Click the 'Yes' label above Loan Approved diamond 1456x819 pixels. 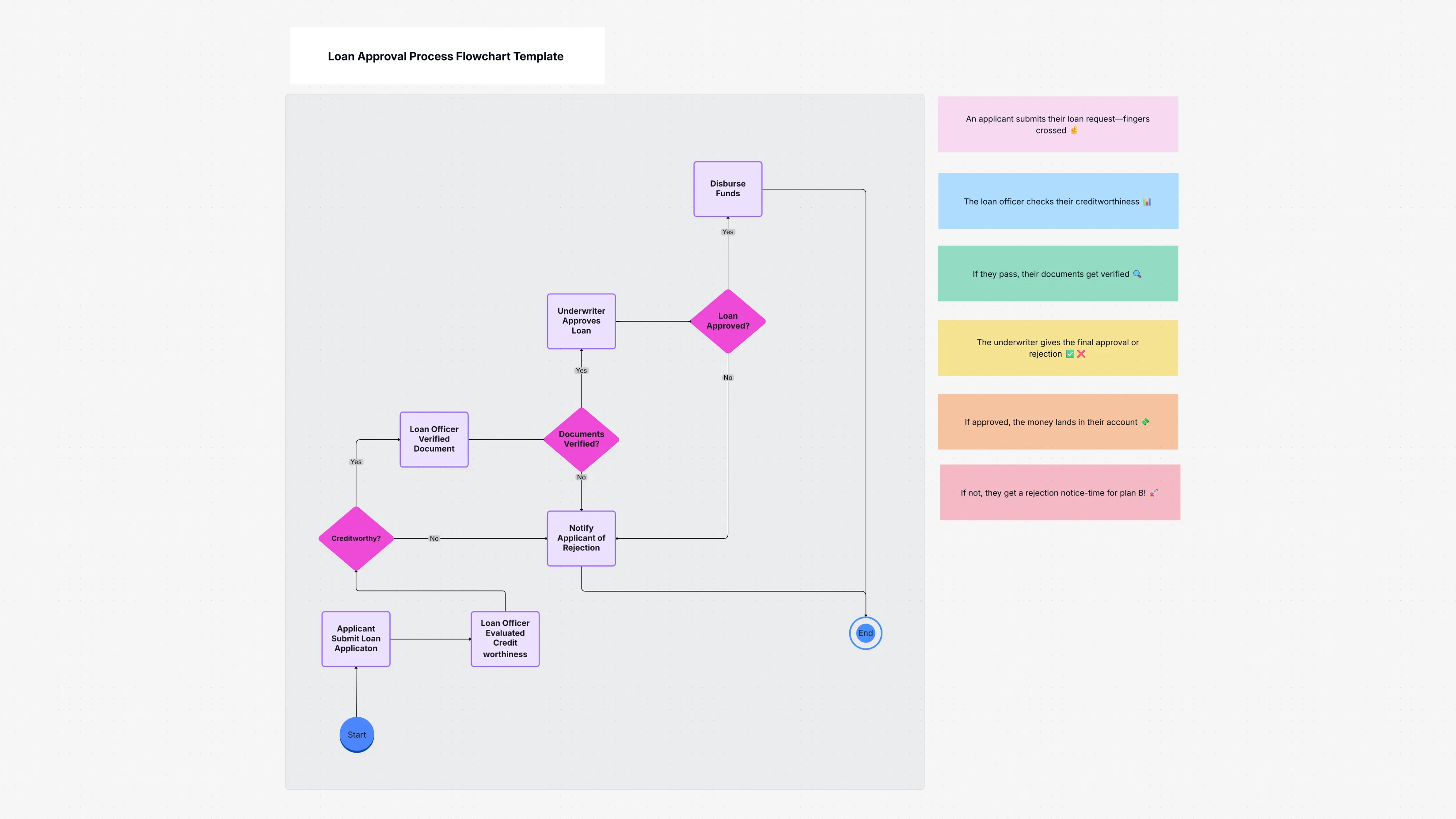click(727, 231)
